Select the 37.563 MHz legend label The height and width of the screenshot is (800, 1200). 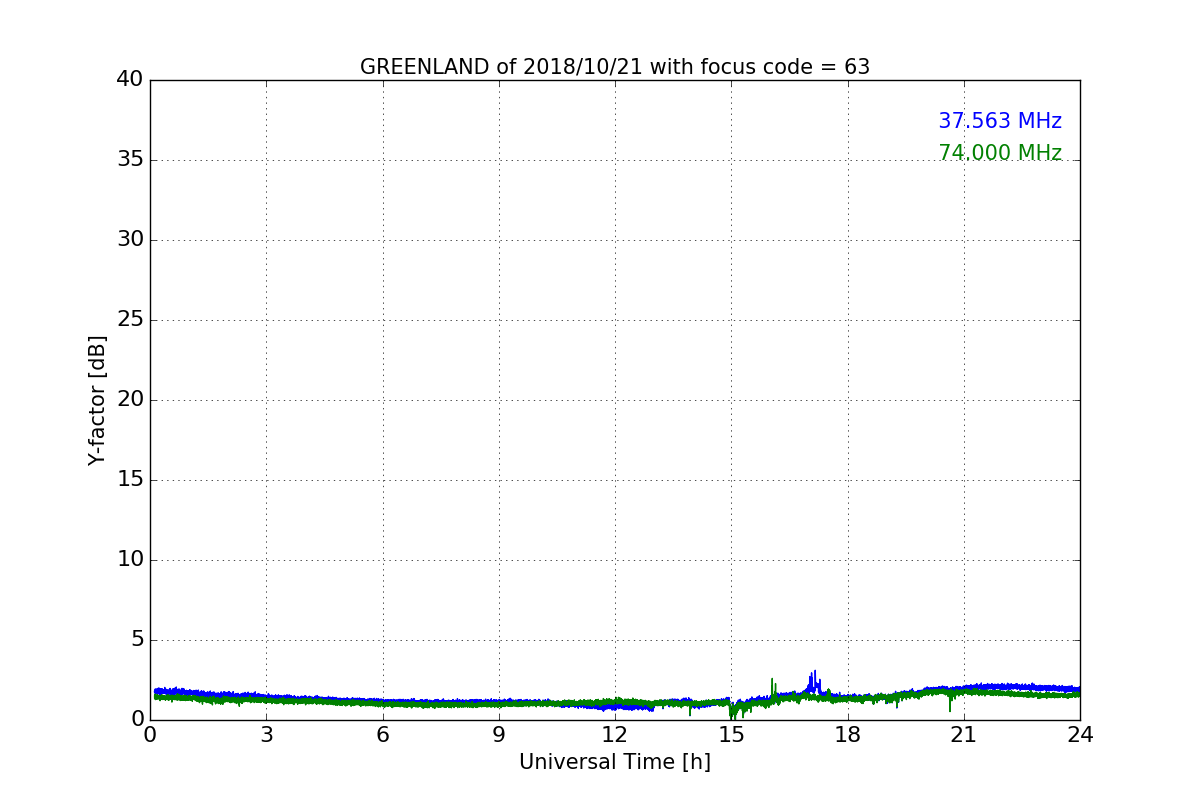1000,121
